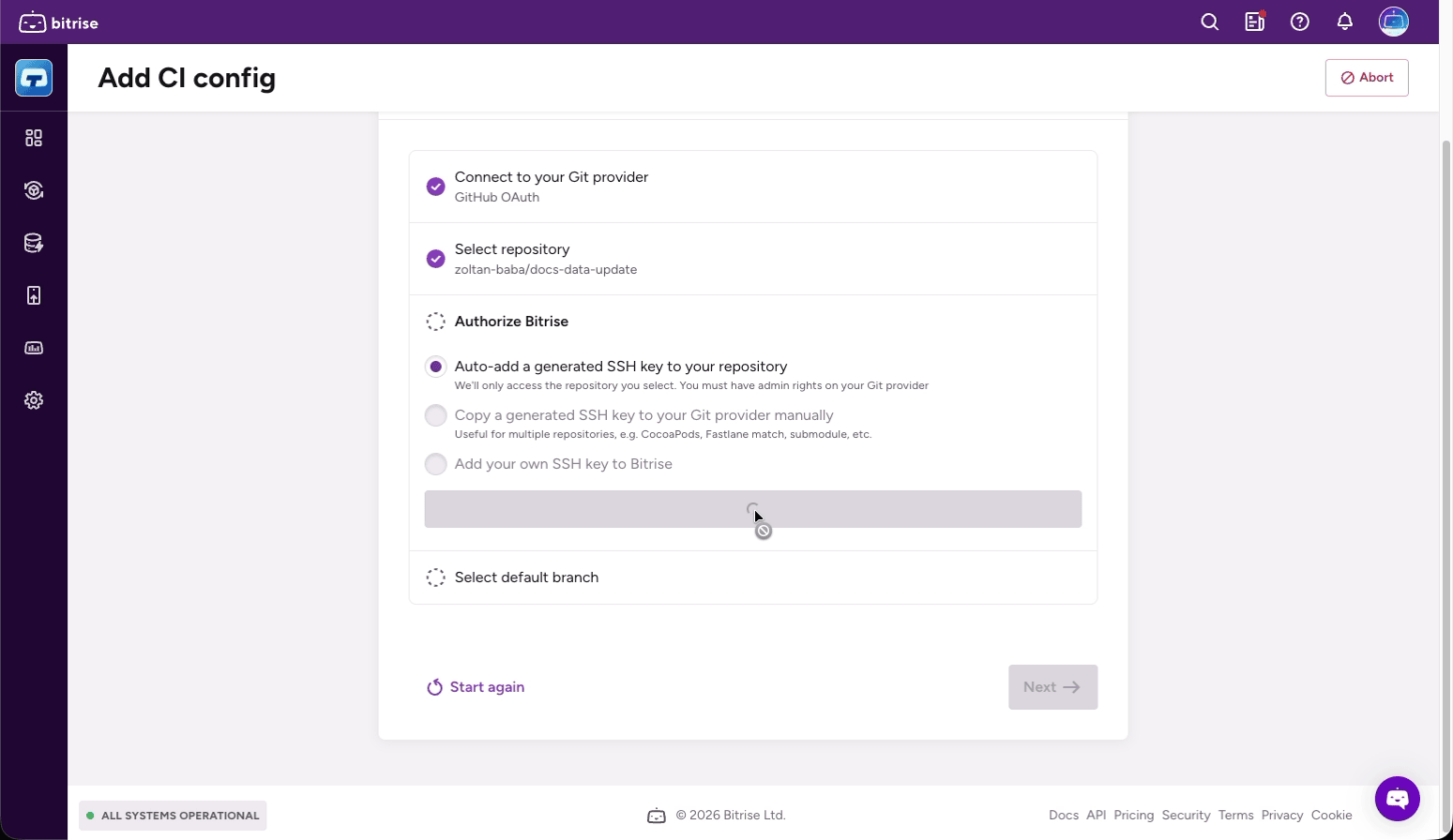Open the circular target icon in sidebar
This screenshot has height=840, width=1453.
click(34, 190)
